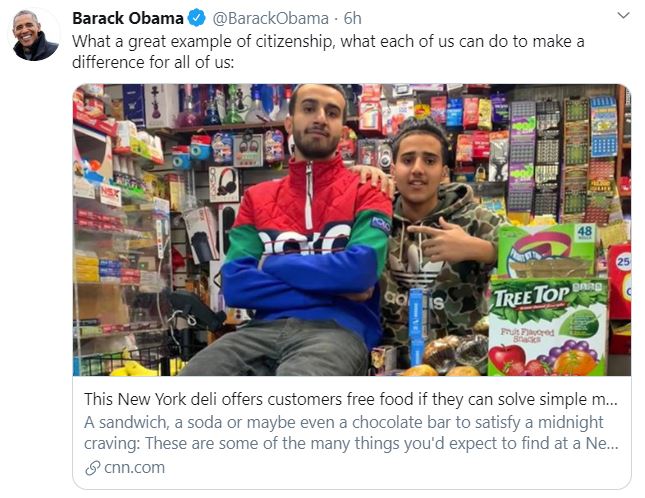Click the tweet text about citizenship
This screenshot has height=498, width=645.
click(328, 52)
